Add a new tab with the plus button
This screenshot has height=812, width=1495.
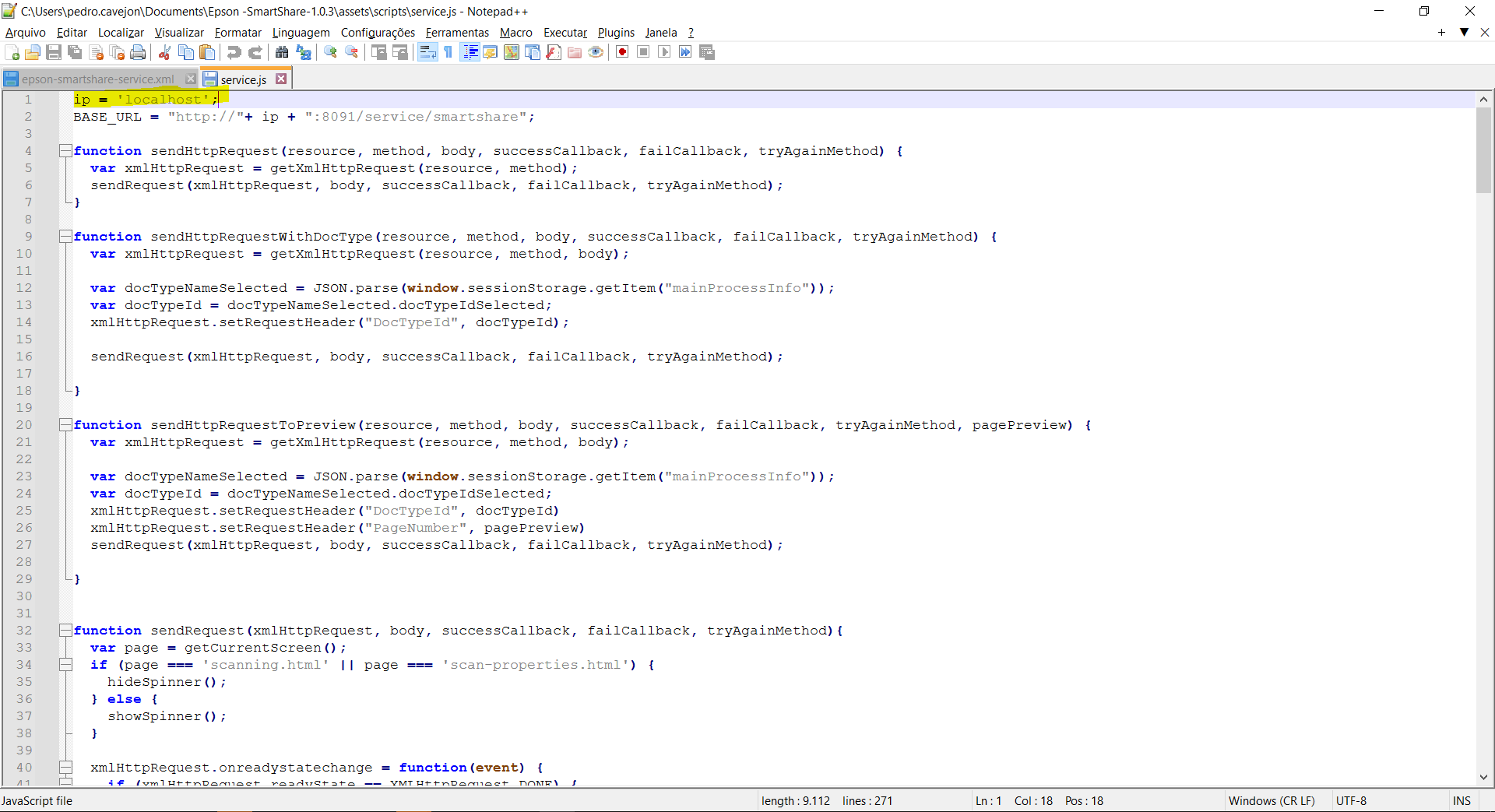(1441, 32)
